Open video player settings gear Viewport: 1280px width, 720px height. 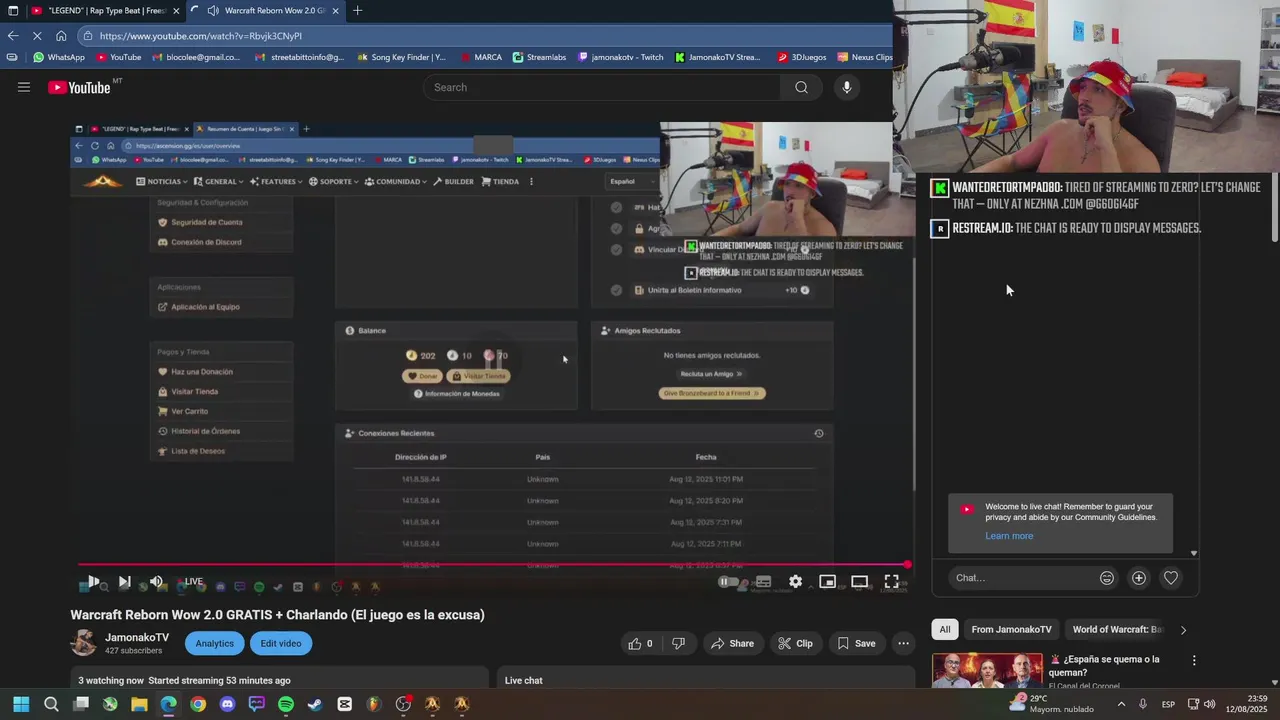pos(795,581)
